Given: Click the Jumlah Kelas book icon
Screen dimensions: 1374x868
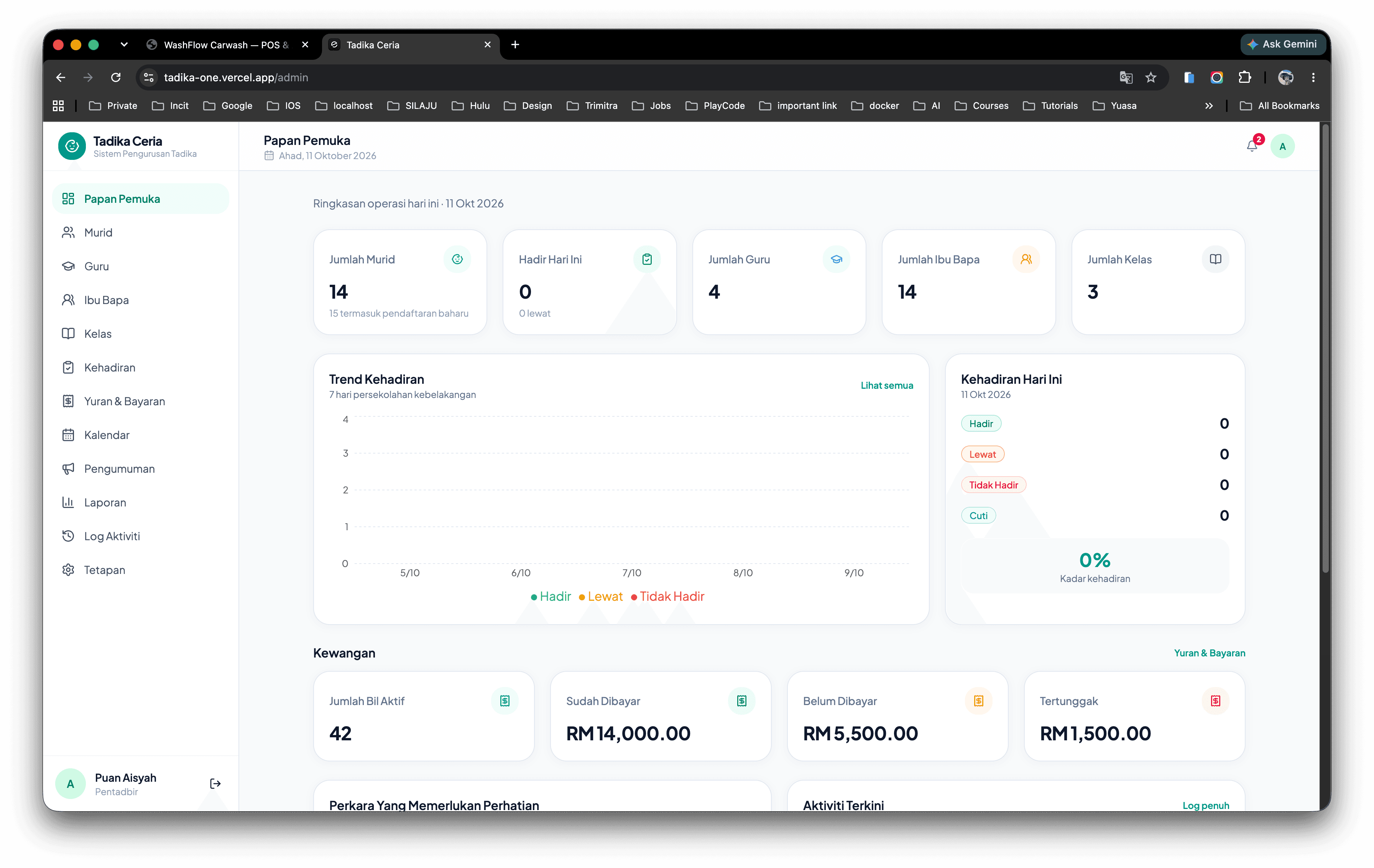Looking at the screenshot, I should (1215, 259).
